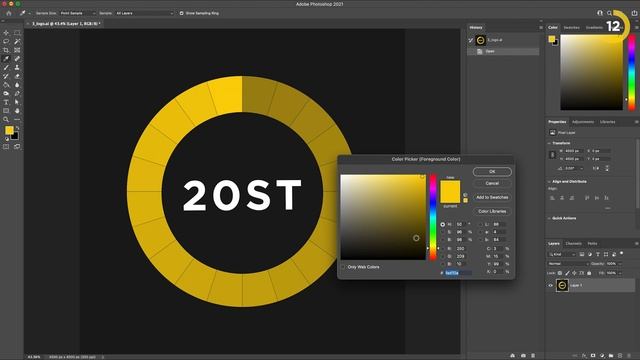Open Color Libraries button
This screenshot has width=640, height=360.
(492, 211)
